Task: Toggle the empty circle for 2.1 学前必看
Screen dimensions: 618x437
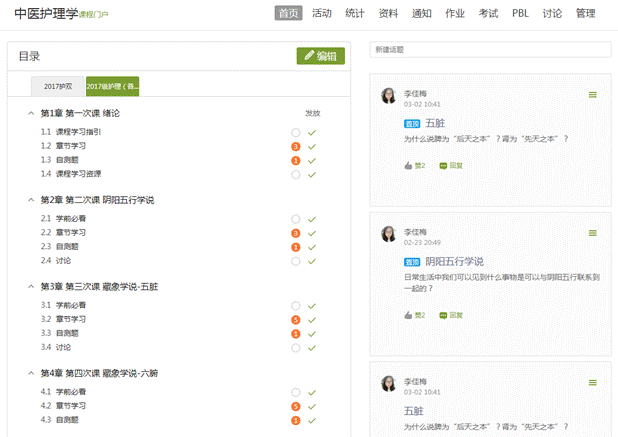Action: [296, 219]
